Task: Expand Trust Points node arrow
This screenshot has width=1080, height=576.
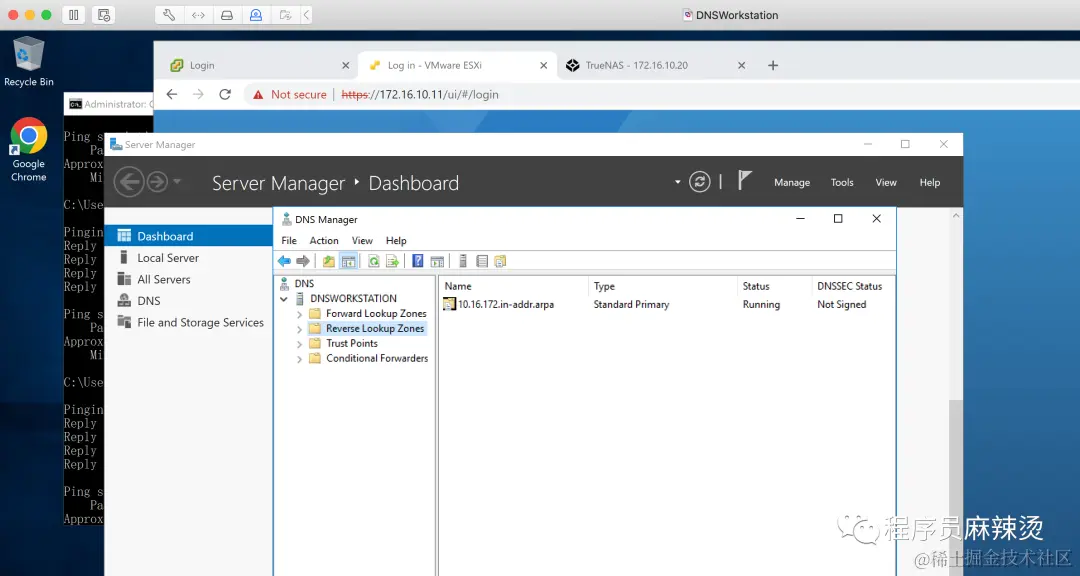Action: click(x=299, y=344)
